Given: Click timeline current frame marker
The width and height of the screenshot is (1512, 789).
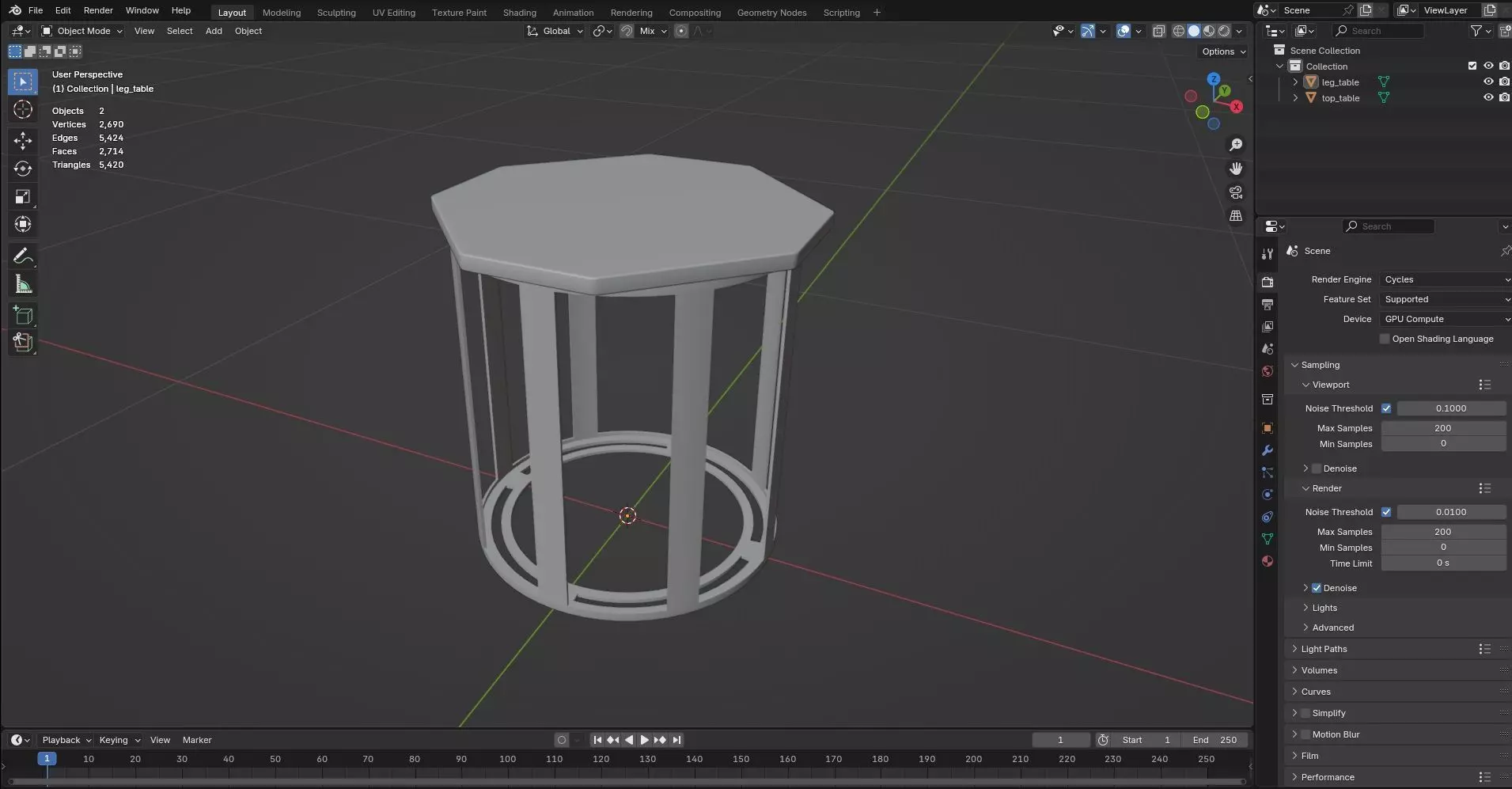Looking at the screenshot, I should click(x=47, y=758).
